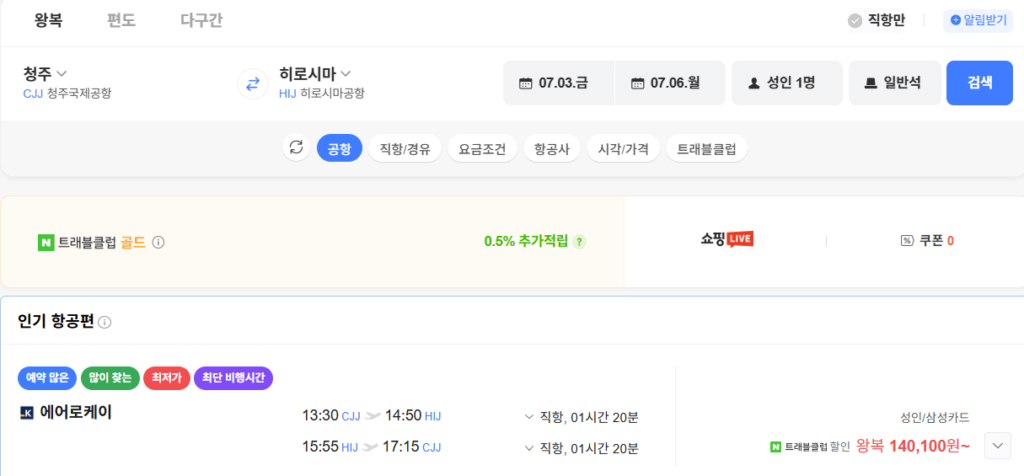Open the 청주 departure city dropdown
1024x476 pixels.
click(45, 73)
